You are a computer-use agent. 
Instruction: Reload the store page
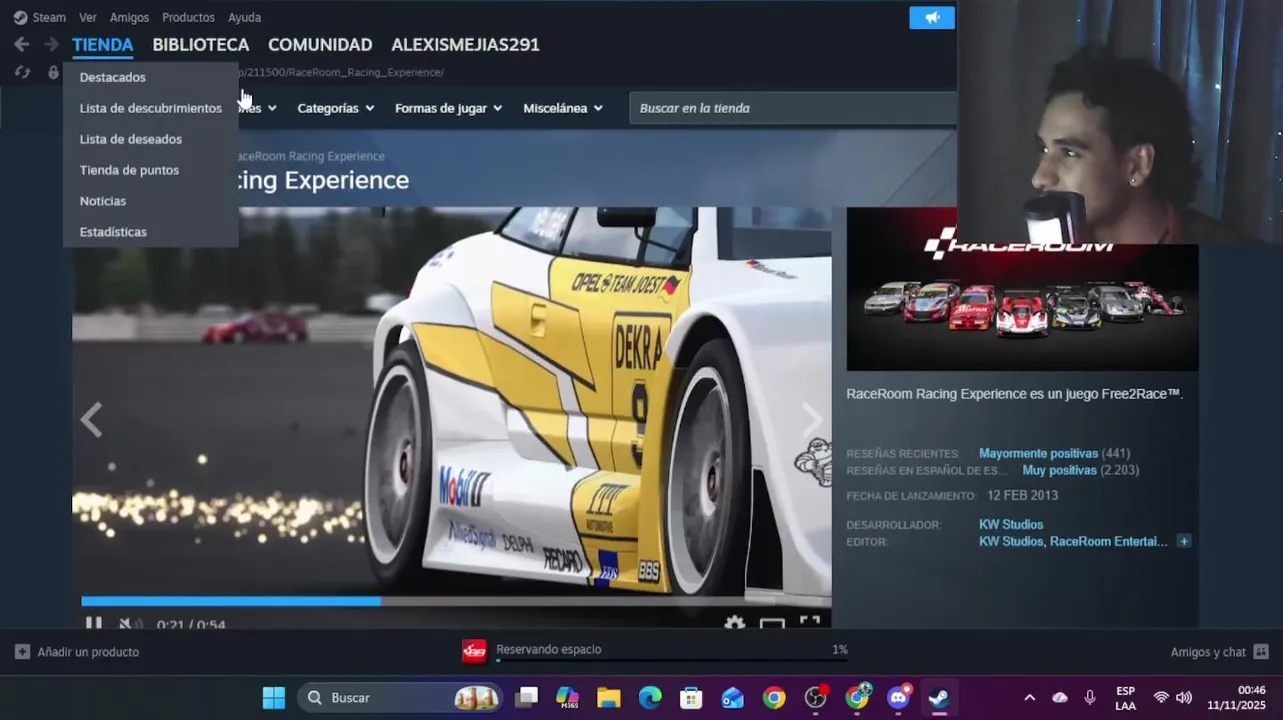pos(22,72)
